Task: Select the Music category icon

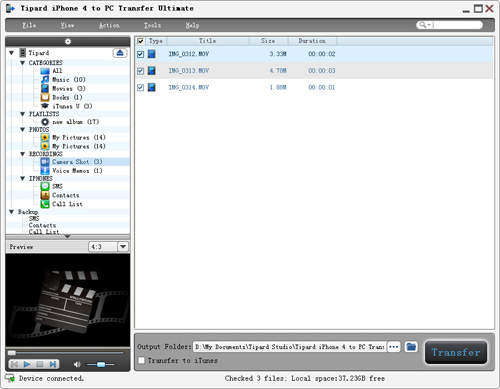Action: coord(45,79)
